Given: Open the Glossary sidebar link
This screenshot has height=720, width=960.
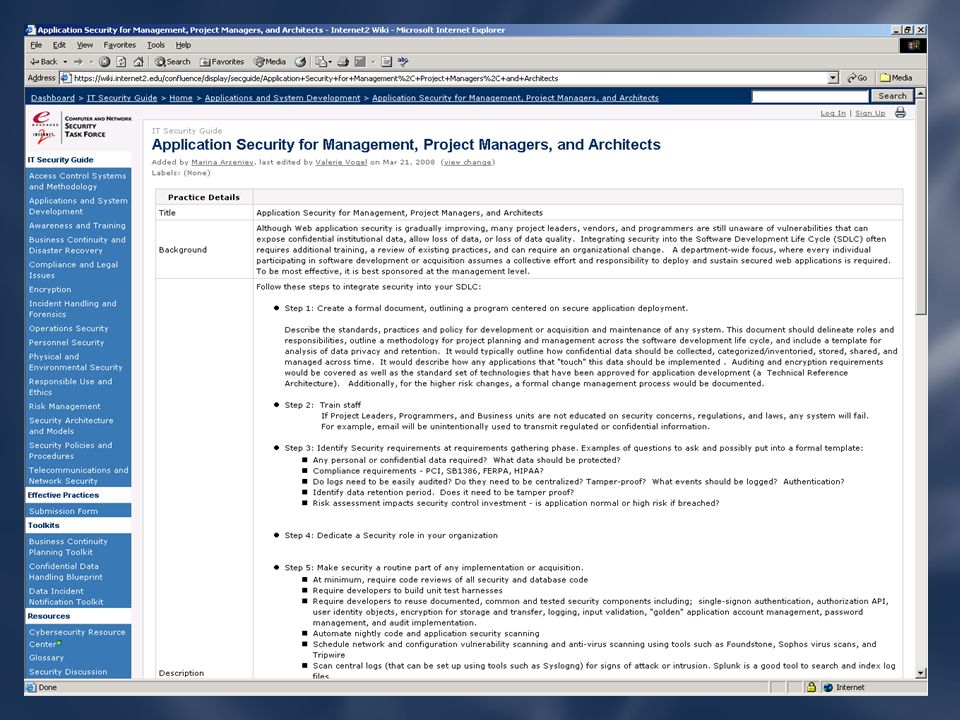Looking at the screenshot, I should click(46, 658).
